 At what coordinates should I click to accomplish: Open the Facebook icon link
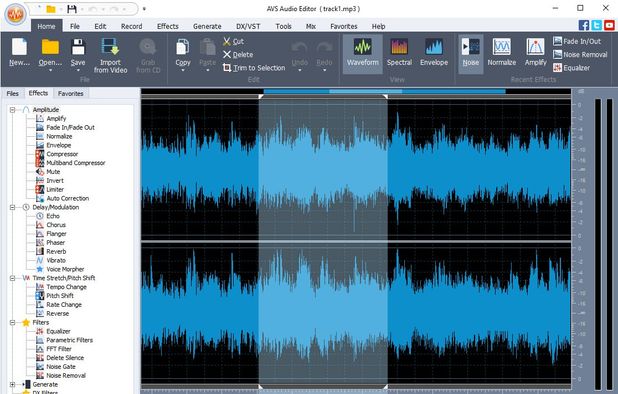click(x=584, y=25)
